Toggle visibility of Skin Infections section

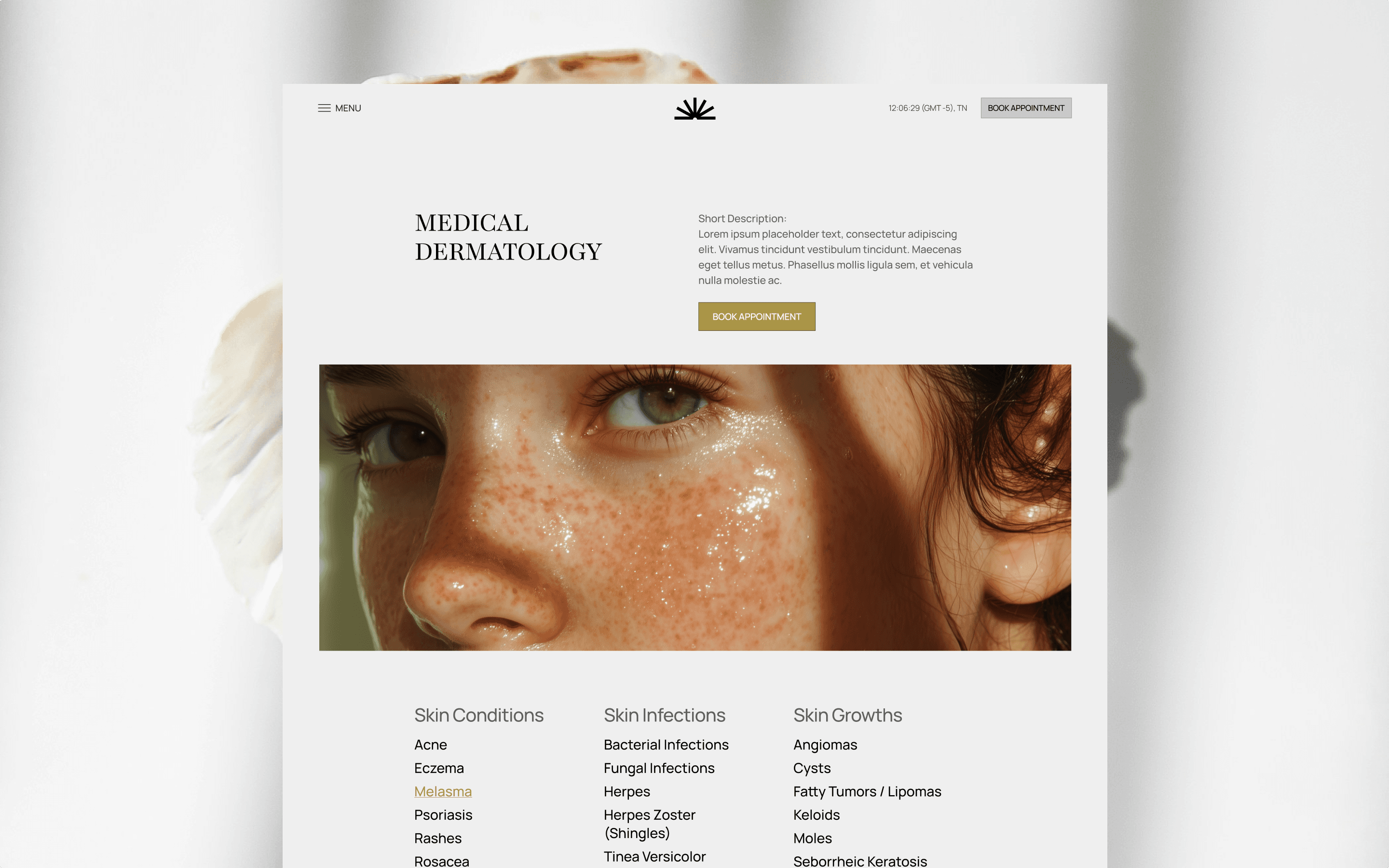point(665,714)
